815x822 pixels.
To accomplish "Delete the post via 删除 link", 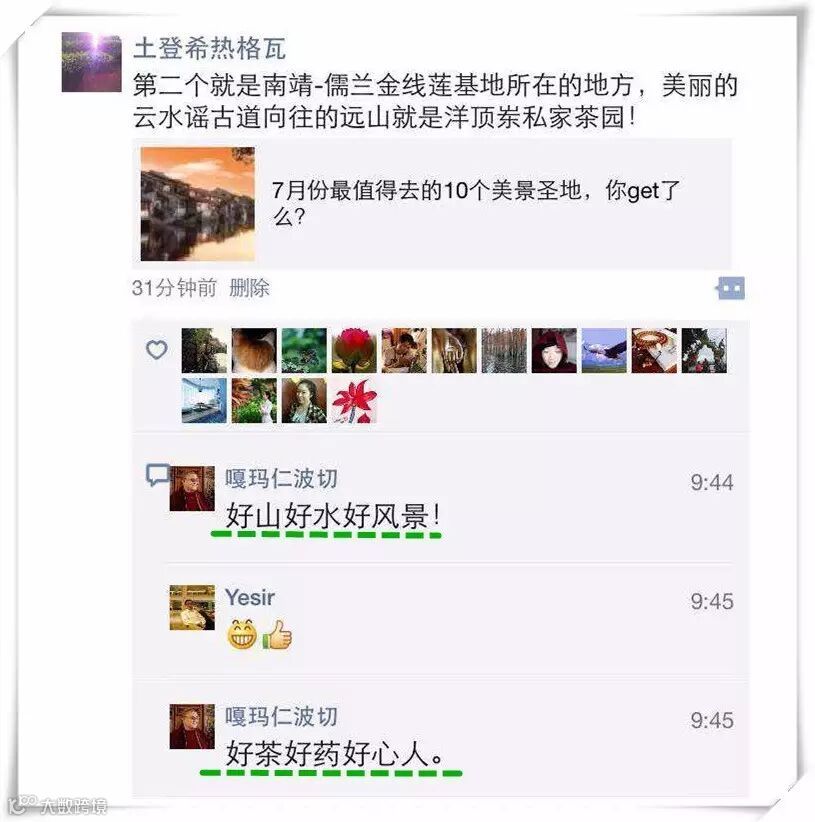I will pyautogui.click(x=249, y=288).
